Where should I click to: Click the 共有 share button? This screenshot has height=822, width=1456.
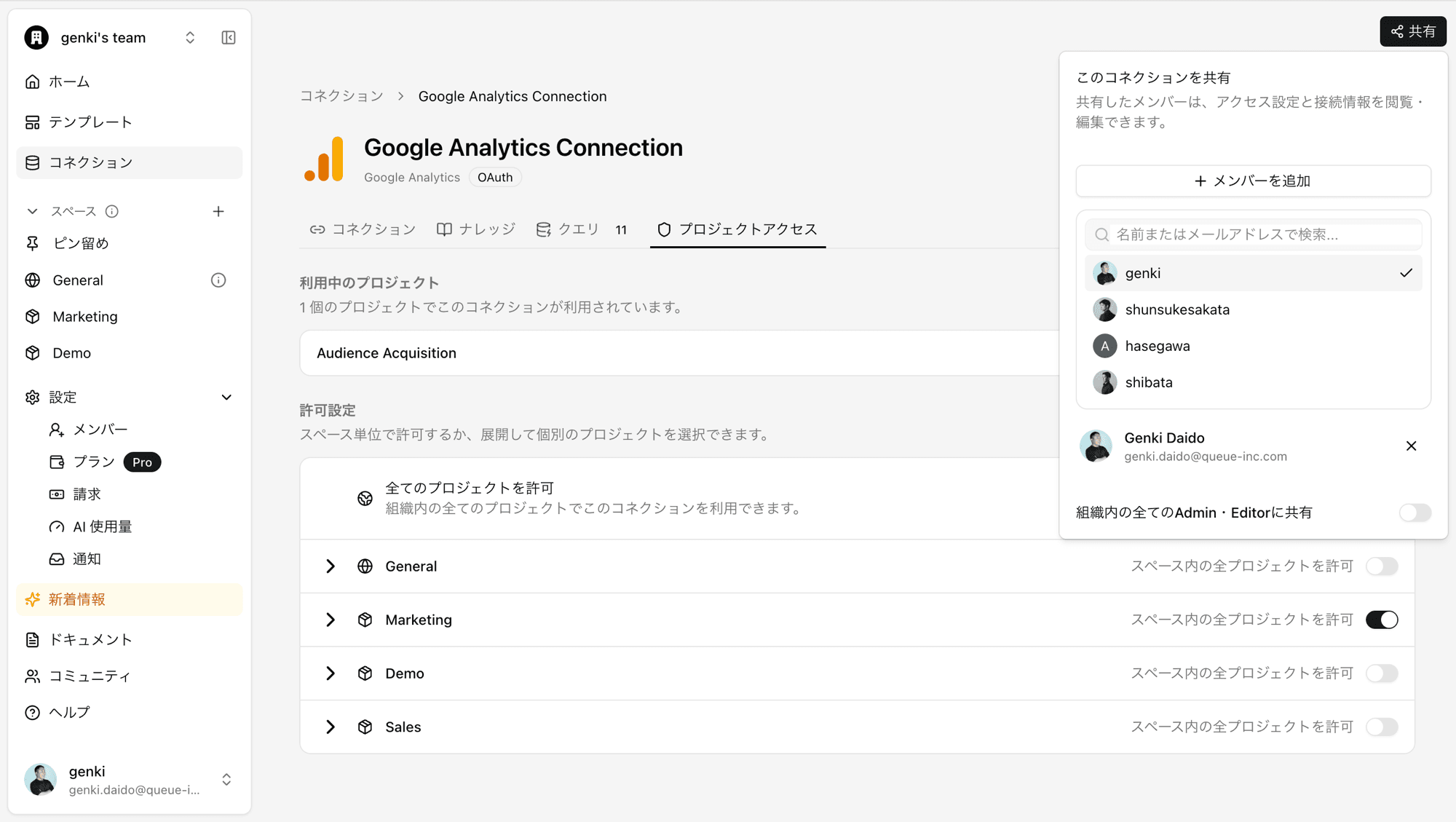click(x=1413, y=31)
